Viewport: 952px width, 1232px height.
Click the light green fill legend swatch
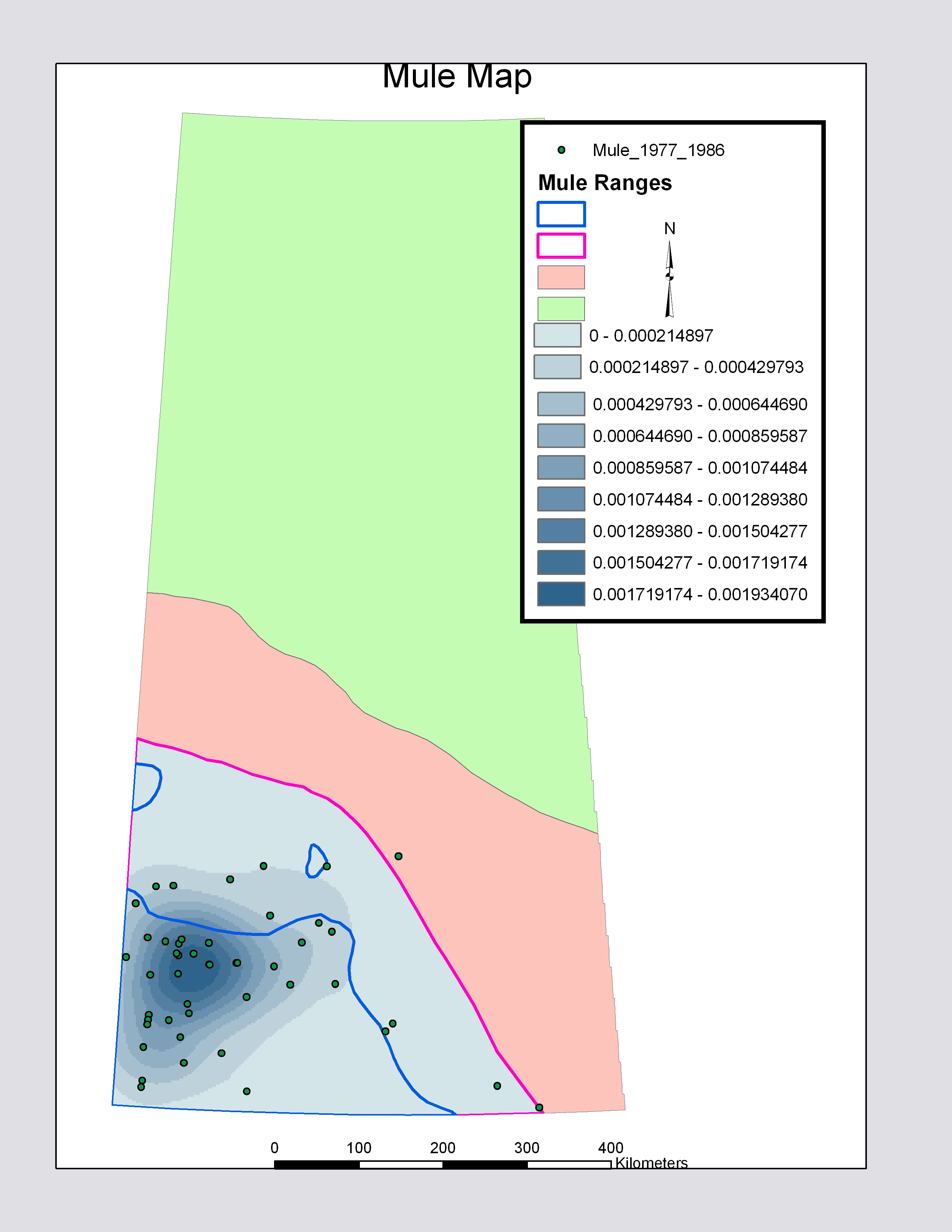[x=561, y=309]
